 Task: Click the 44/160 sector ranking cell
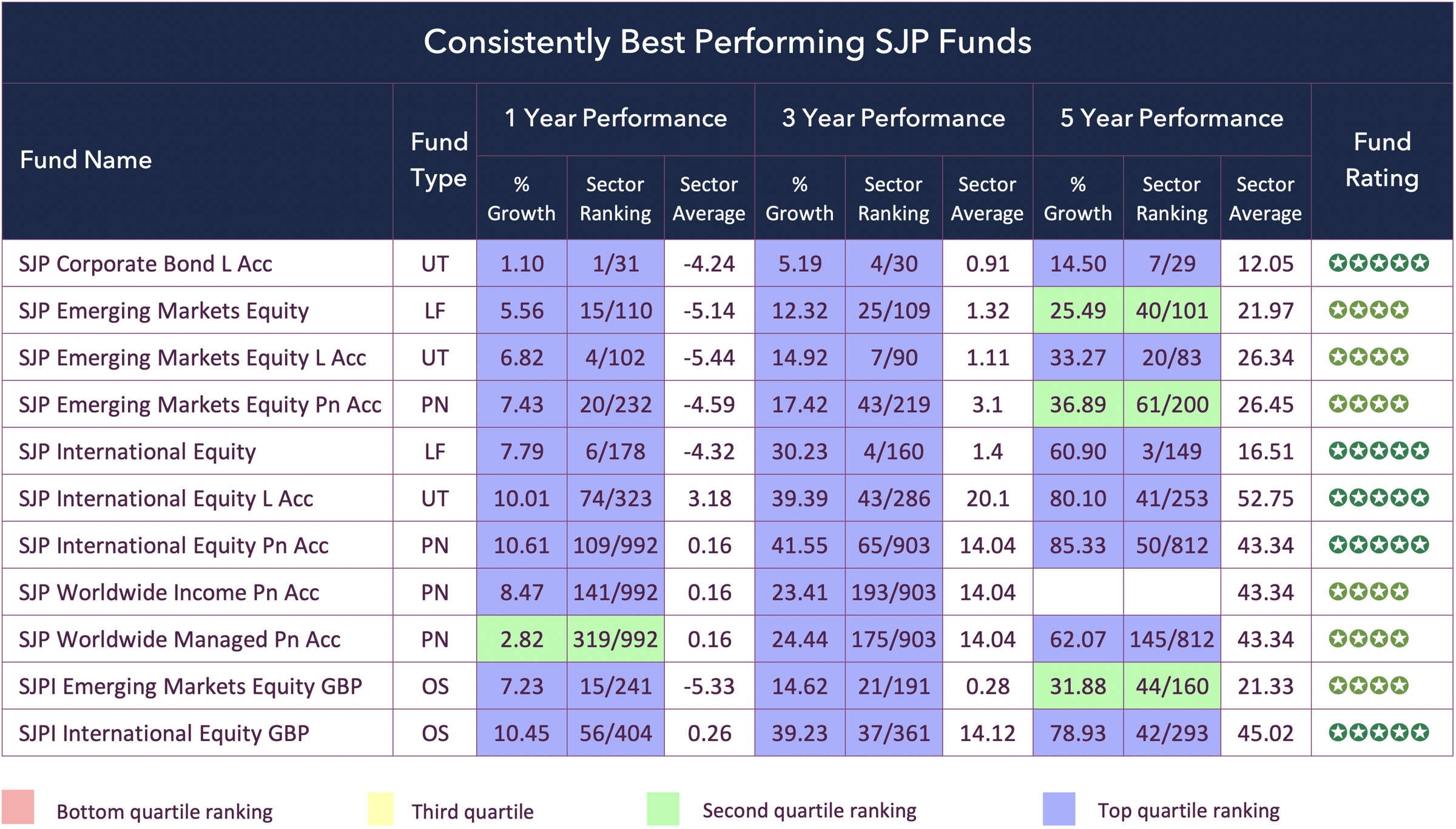(x=1172, y=686)
